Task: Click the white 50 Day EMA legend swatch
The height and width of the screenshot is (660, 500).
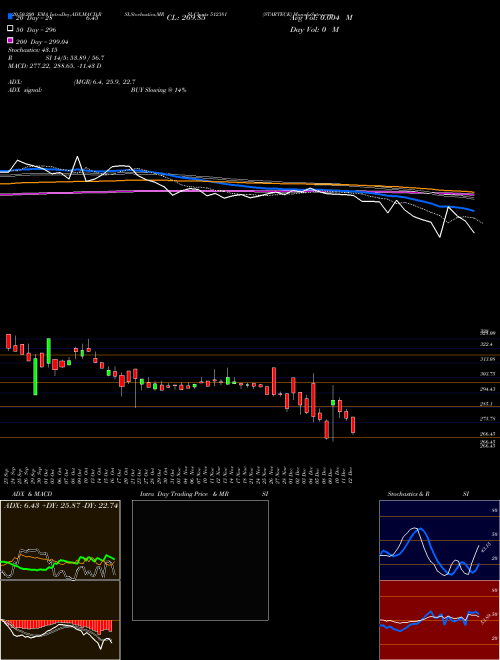Action: [10, 29]
